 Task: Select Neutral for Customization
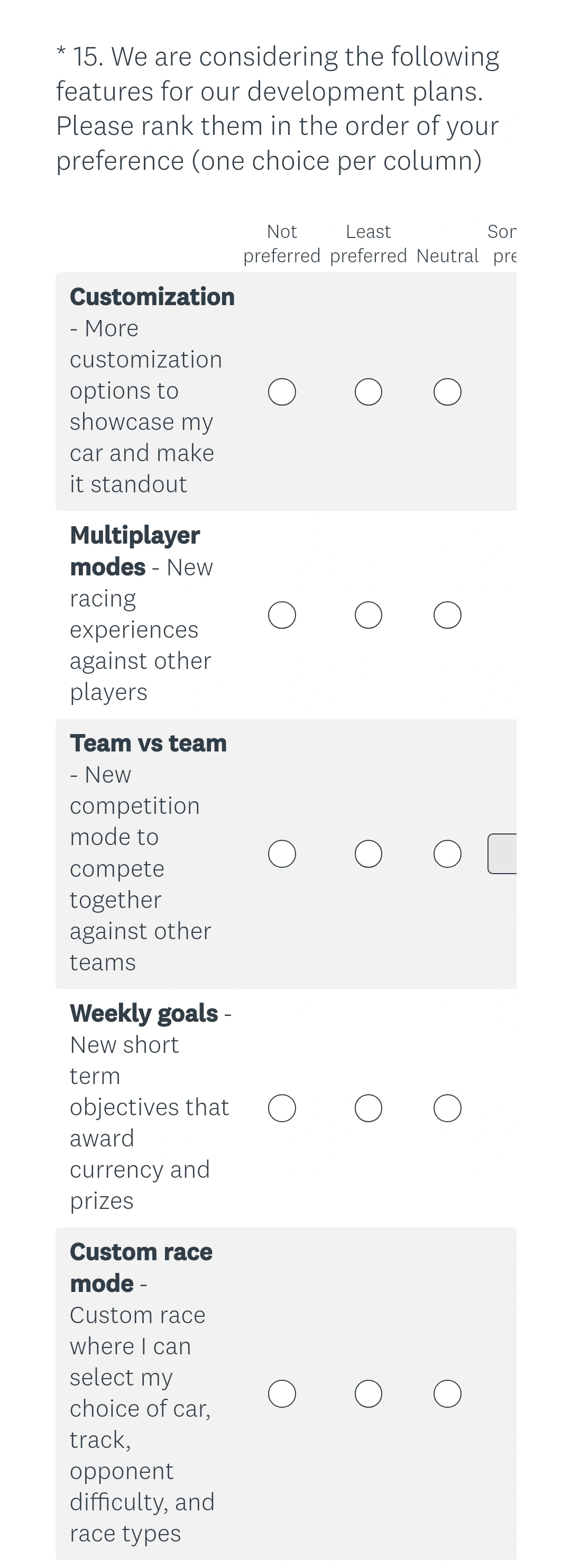pos(447,391)
